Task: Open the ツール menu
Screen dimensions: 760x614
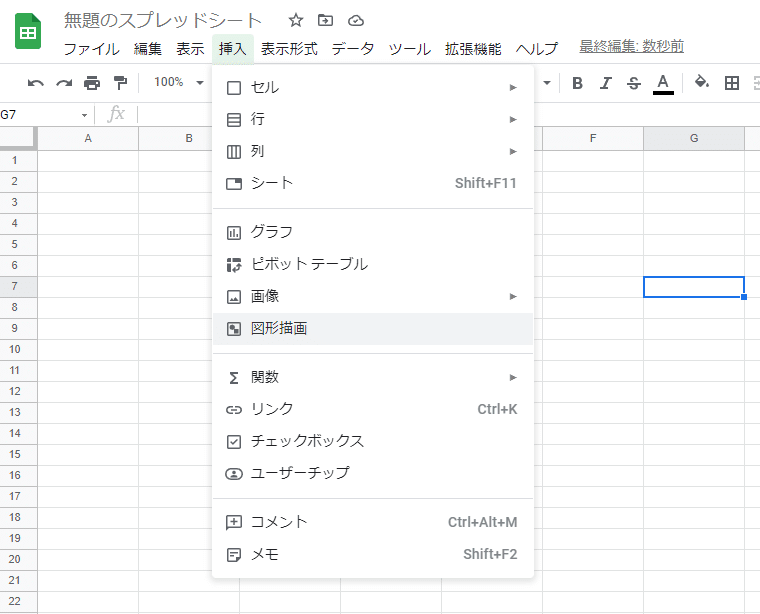Action: coord(410,49)
